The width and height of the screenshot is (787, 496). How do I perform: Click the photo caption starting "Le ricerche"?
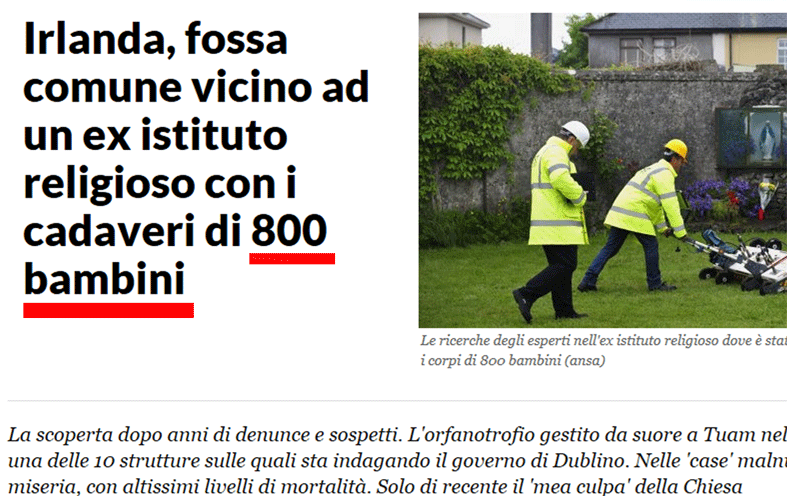click(x=603, y=350)
